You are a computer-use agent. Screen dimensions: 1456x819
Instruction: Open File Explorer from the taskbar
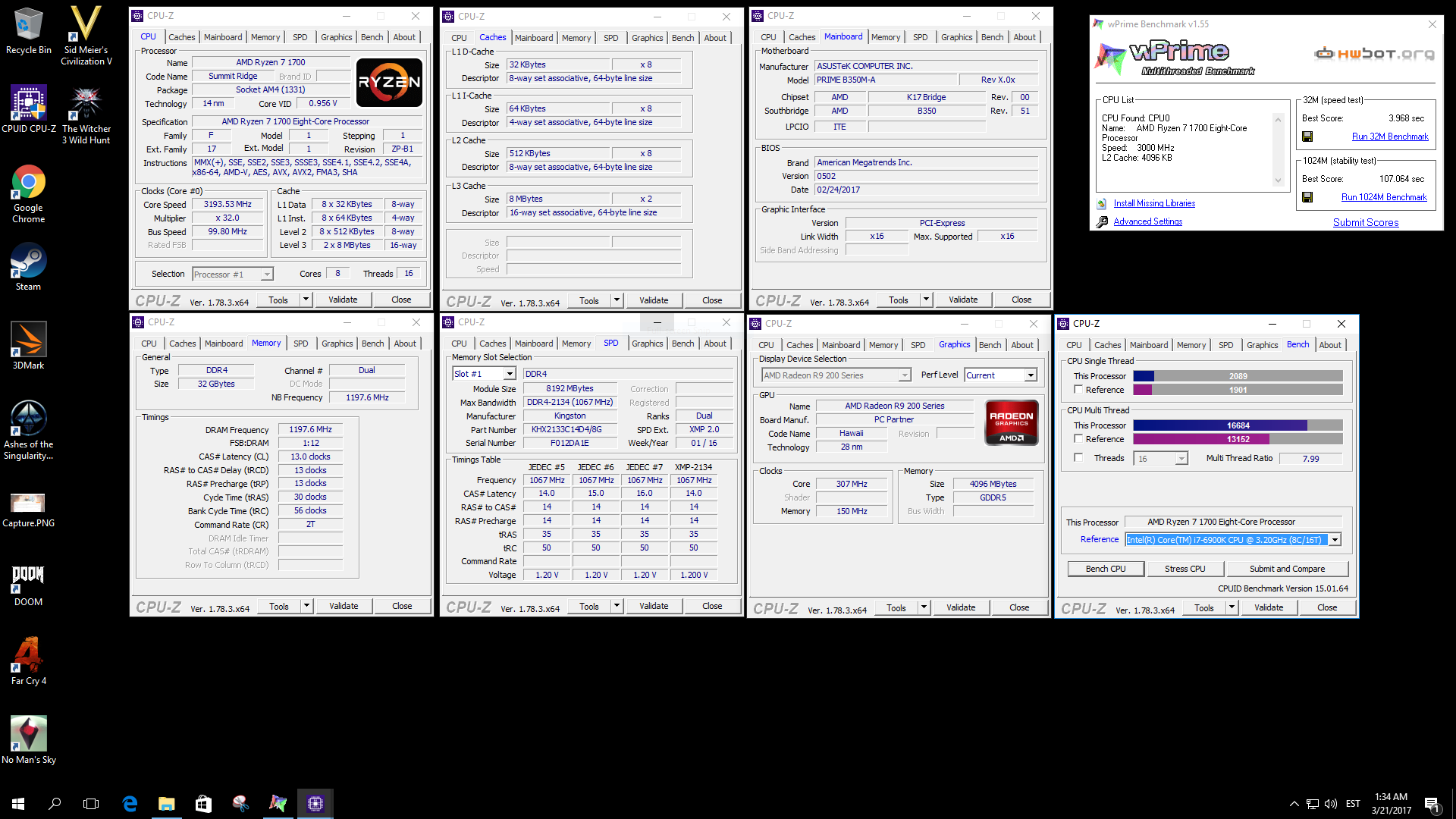tap(166, 803)
